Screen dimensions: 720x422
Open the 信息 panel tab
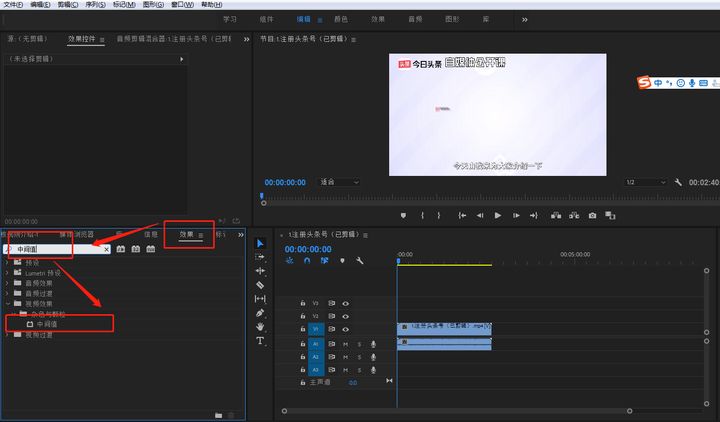(x=151, y=234)
